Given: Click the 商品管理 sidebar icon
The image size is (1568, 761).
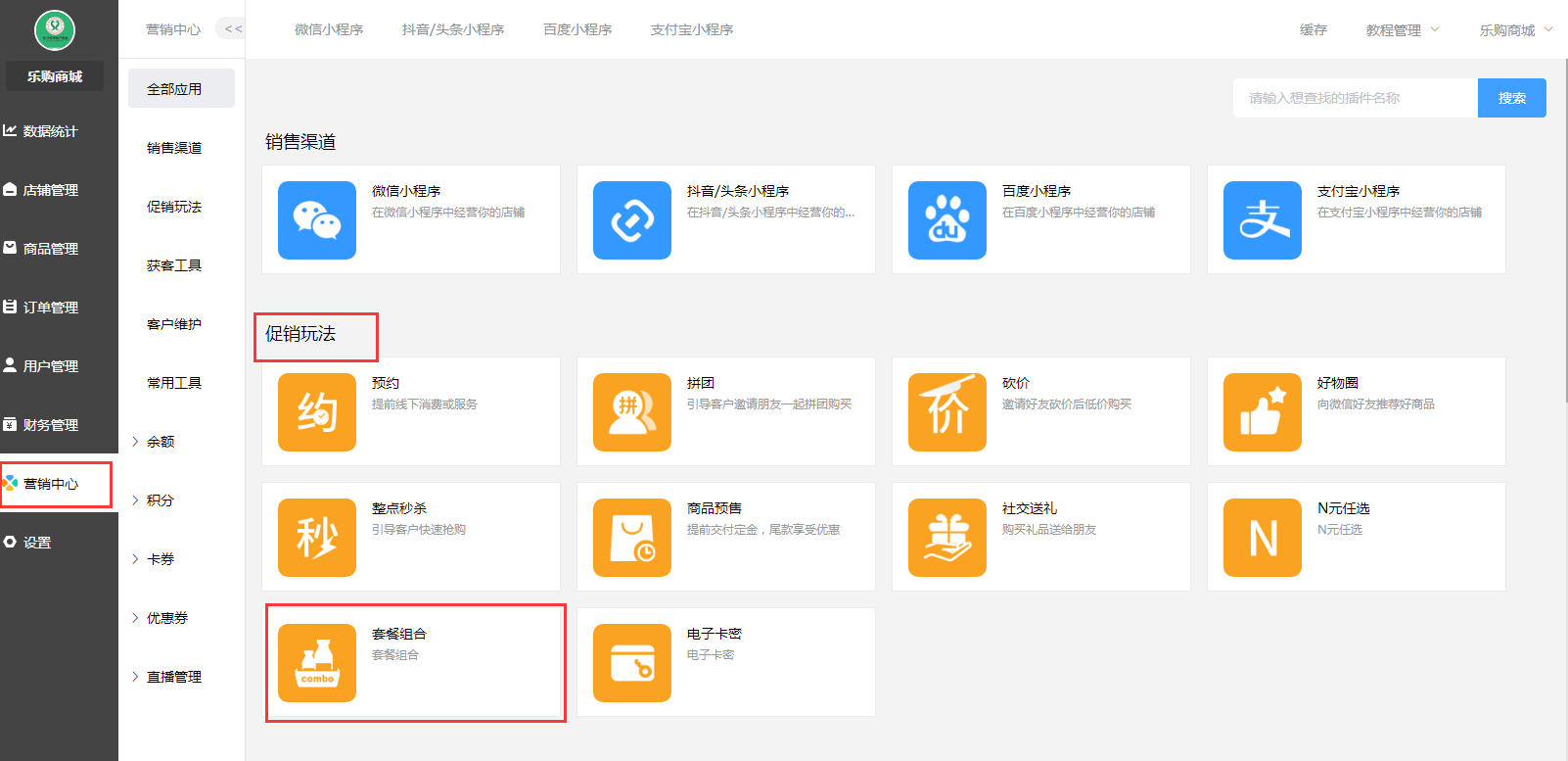Looking at the screenshot, I should 10,248.
